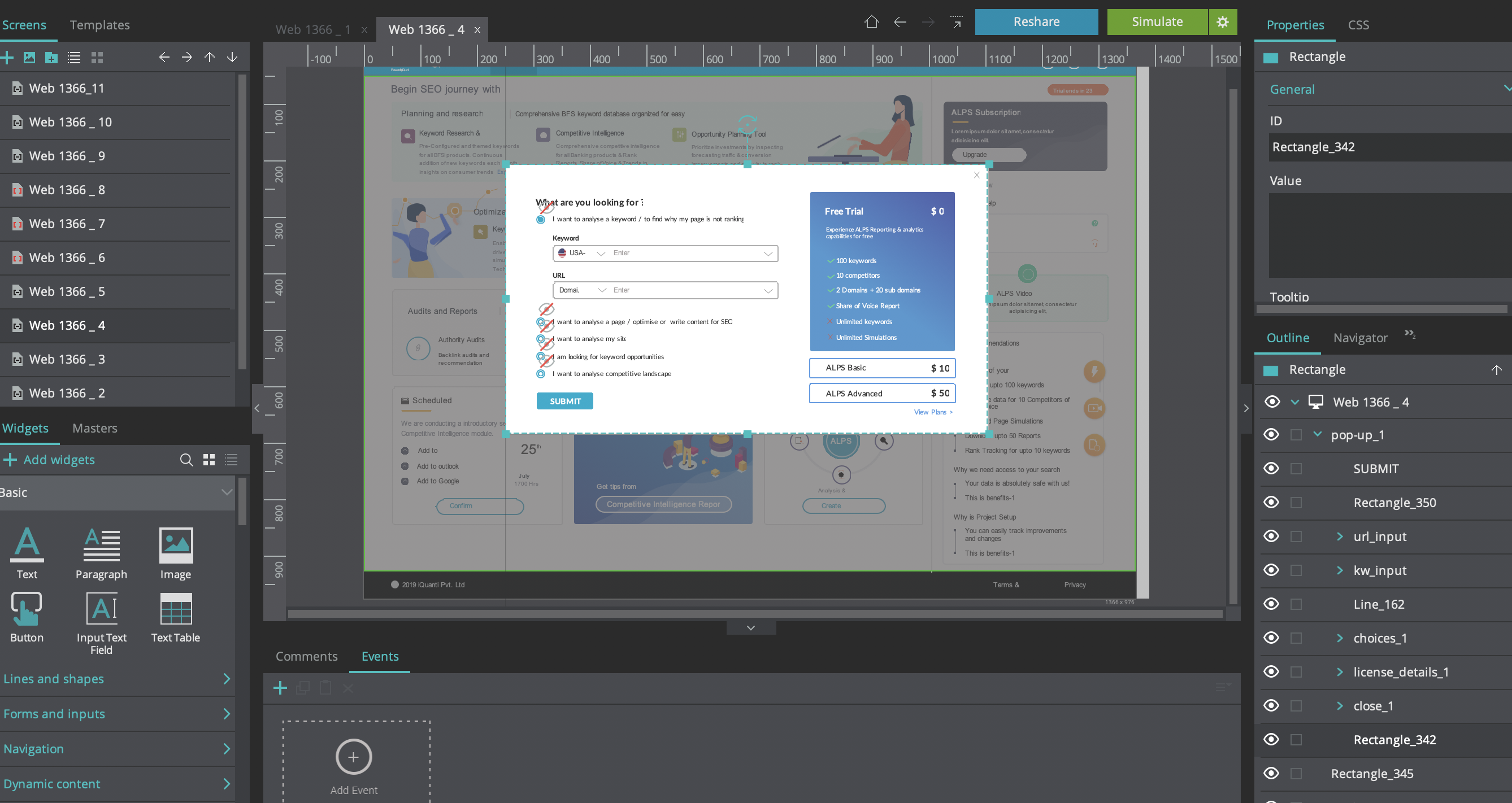The height and width of the screenshot is (803, 1512).
Task: Click the settings gear icon in toolbar
Action: click(1222, 21)
